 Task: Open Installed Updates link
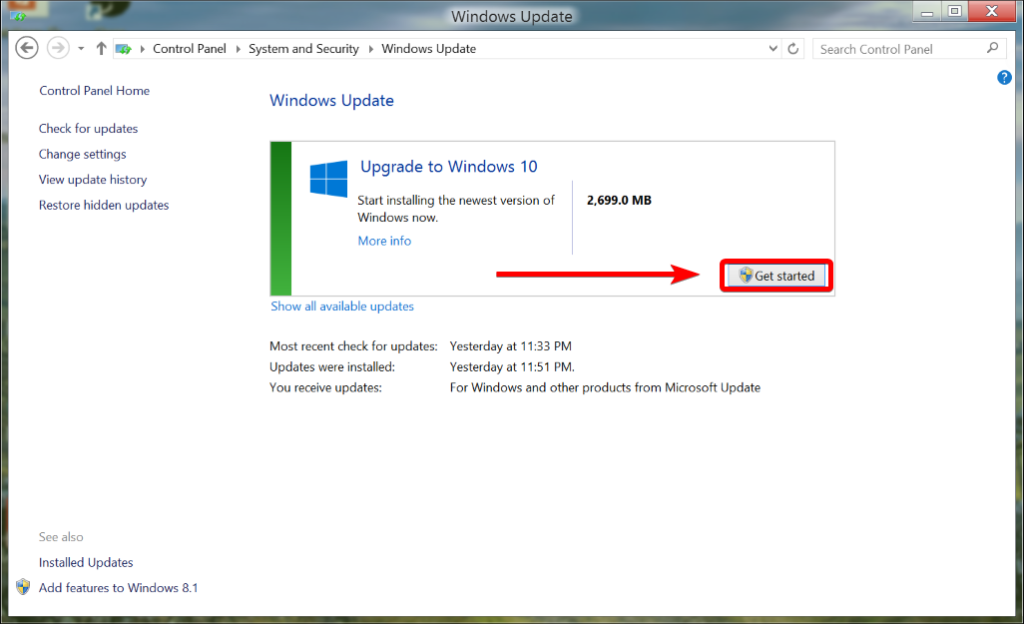coord(86,563)
